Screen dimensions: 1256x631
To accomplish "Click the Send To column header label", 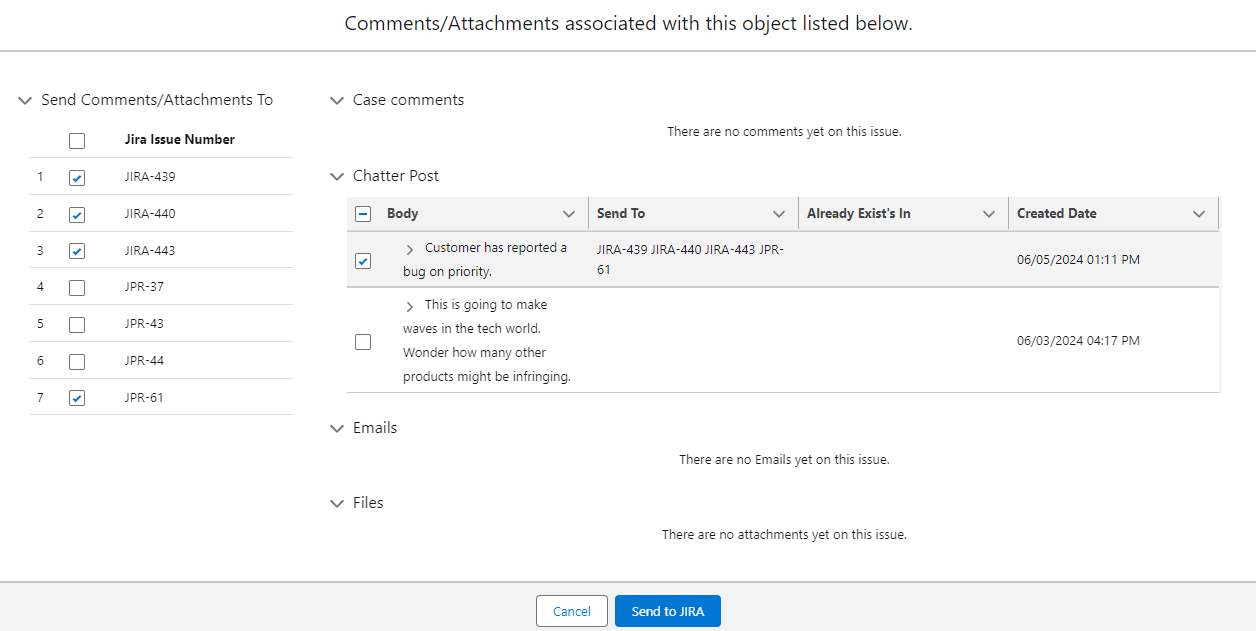I will (621, 214).
